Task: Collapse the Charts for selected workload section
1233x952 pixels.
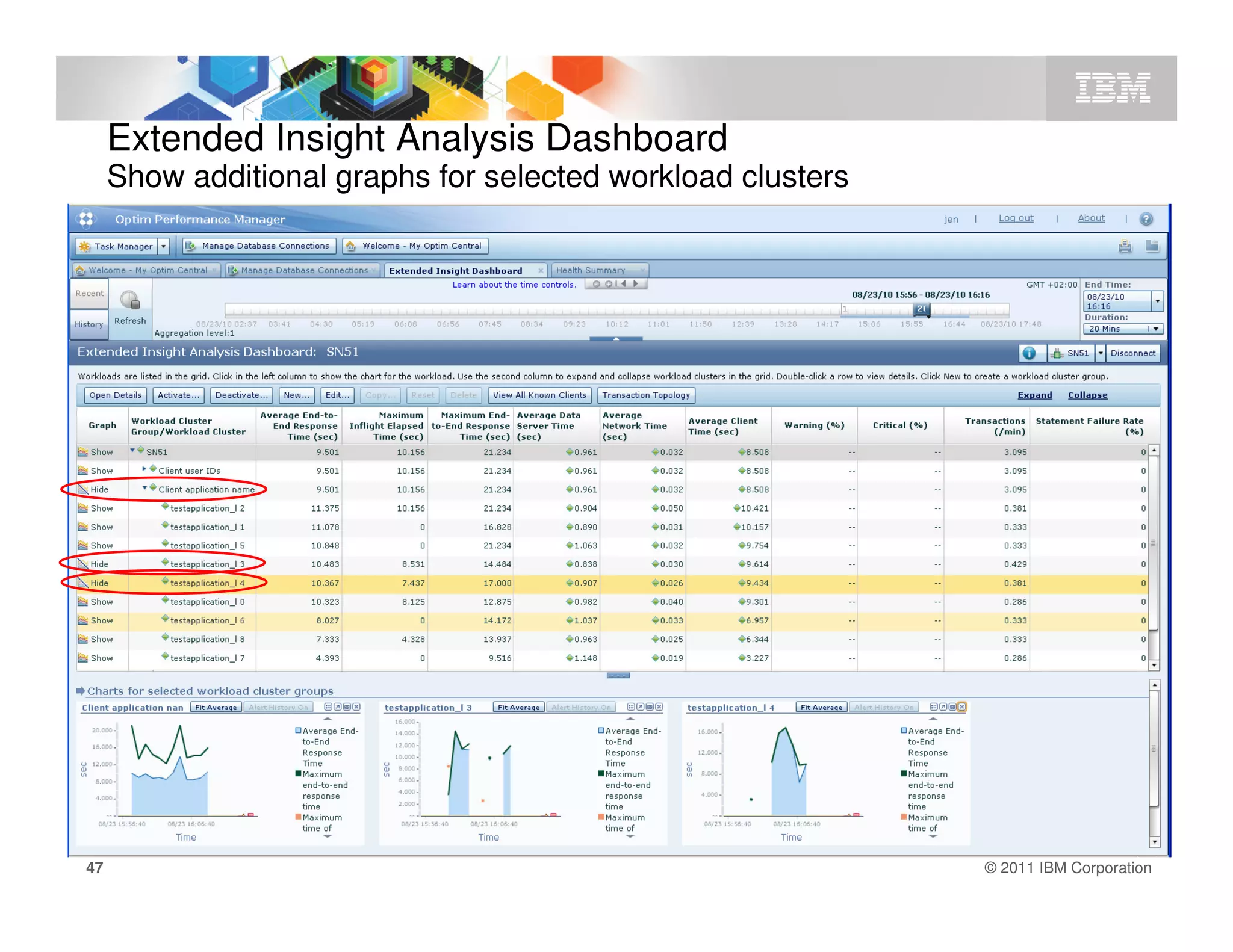Action: point(81,691)
